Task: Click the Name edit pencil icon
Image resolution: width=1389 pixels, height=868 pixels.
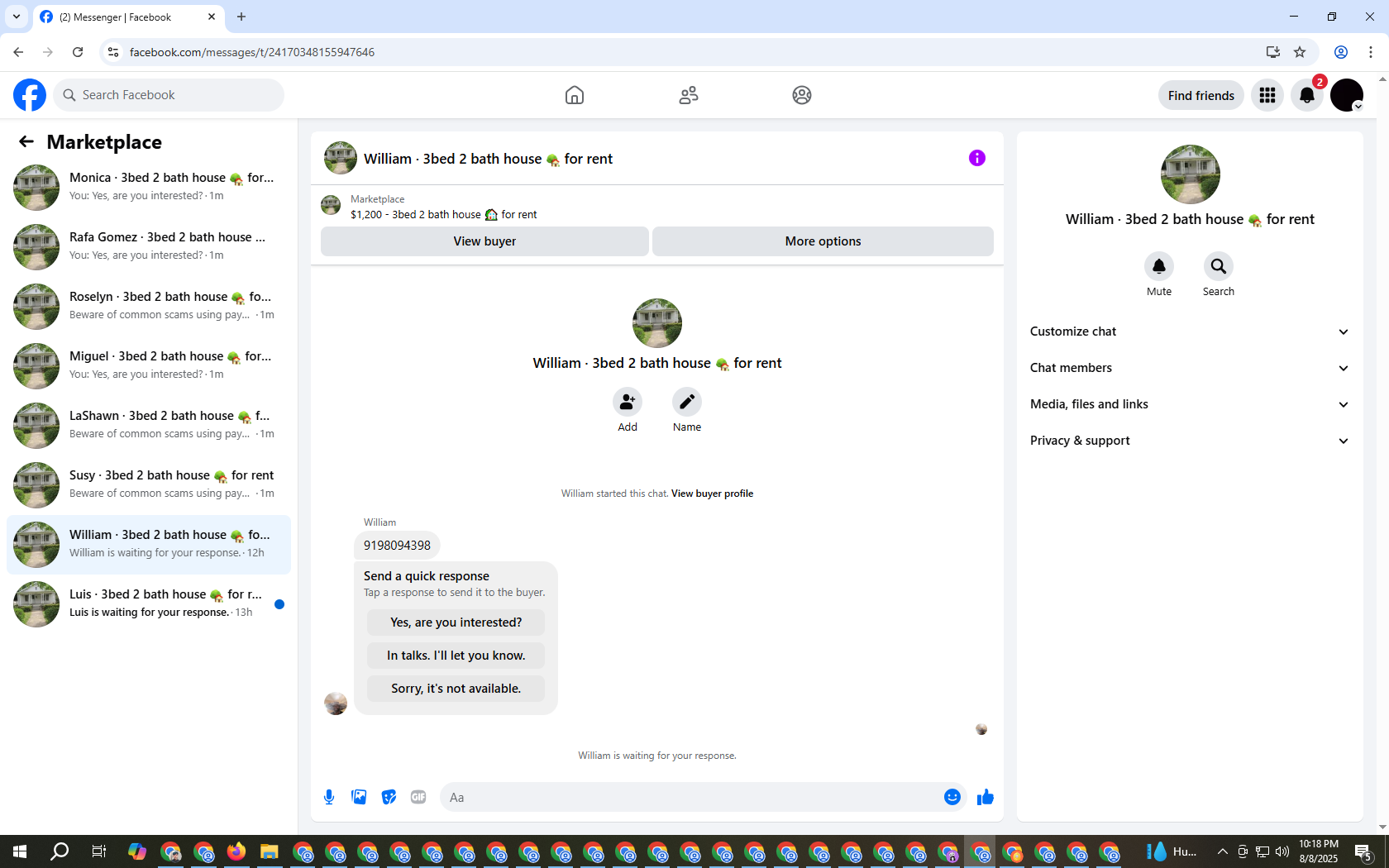Action: pos(687,402)
